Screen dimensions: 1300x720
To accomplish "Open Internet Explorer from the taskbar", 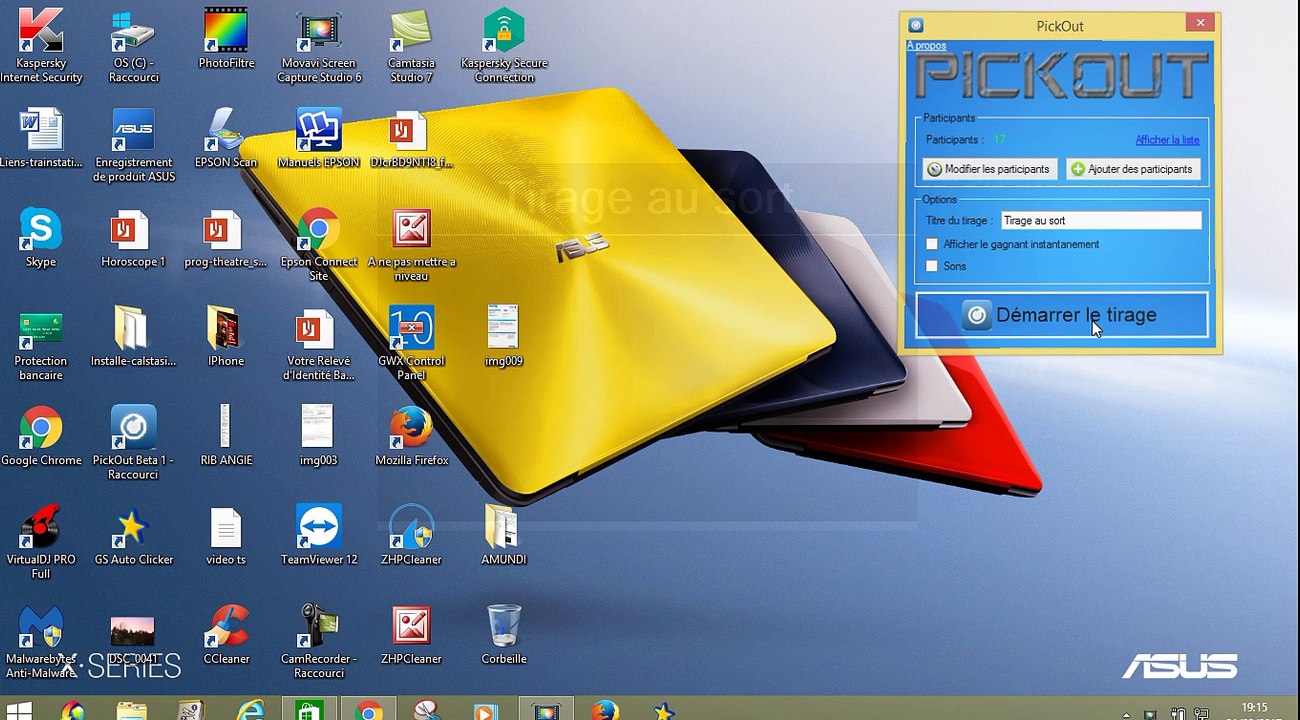I will coord(251,711).
